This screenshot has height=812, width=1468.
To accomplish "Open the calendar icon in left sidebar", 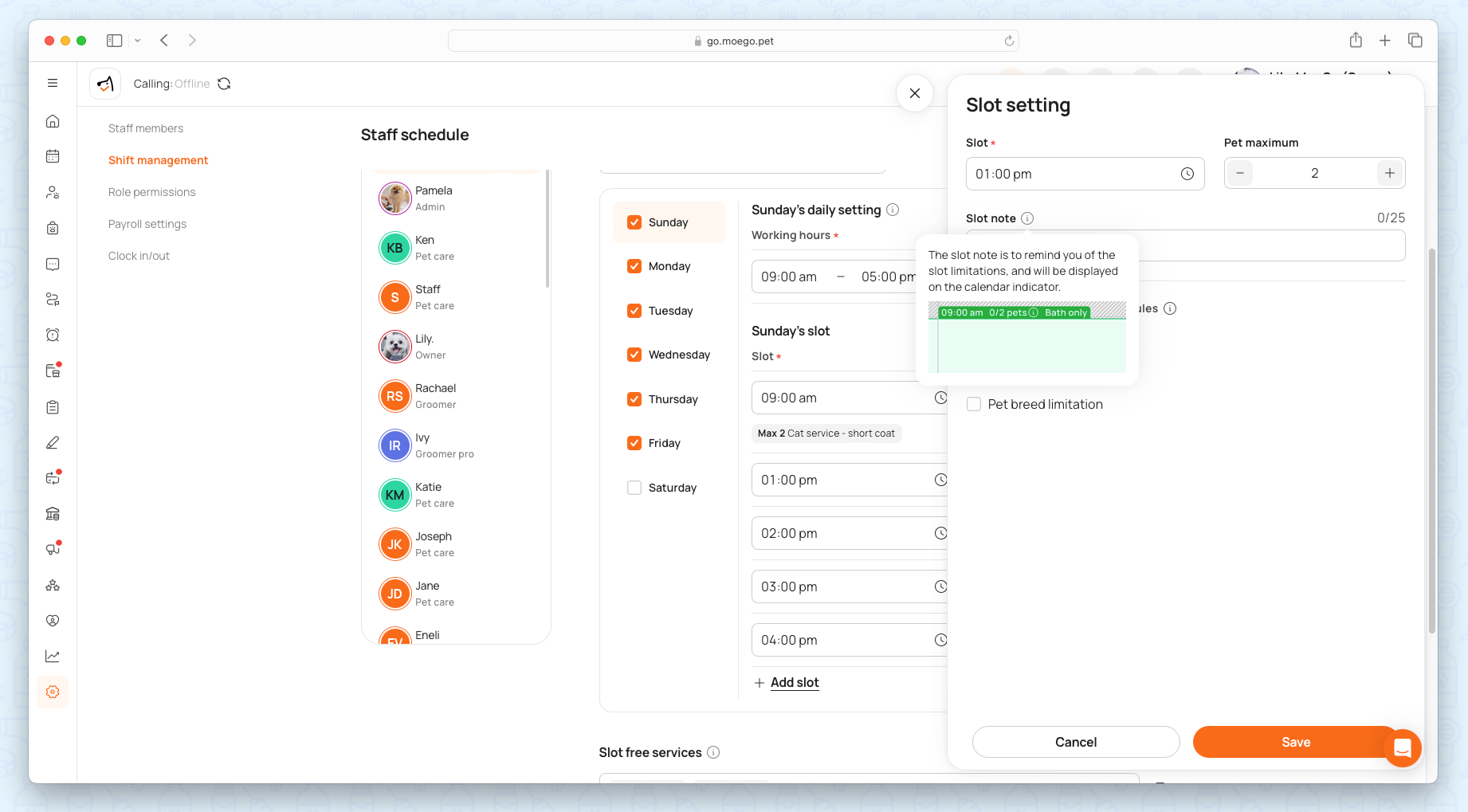I will pyautogui.click(x=53, y=156).
